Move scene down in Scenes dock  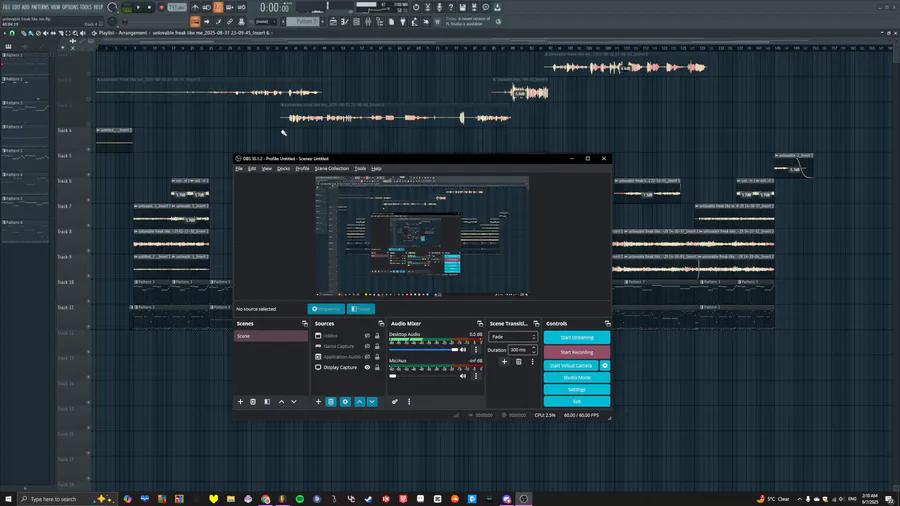pyautogui.click(x=294, y=402)
